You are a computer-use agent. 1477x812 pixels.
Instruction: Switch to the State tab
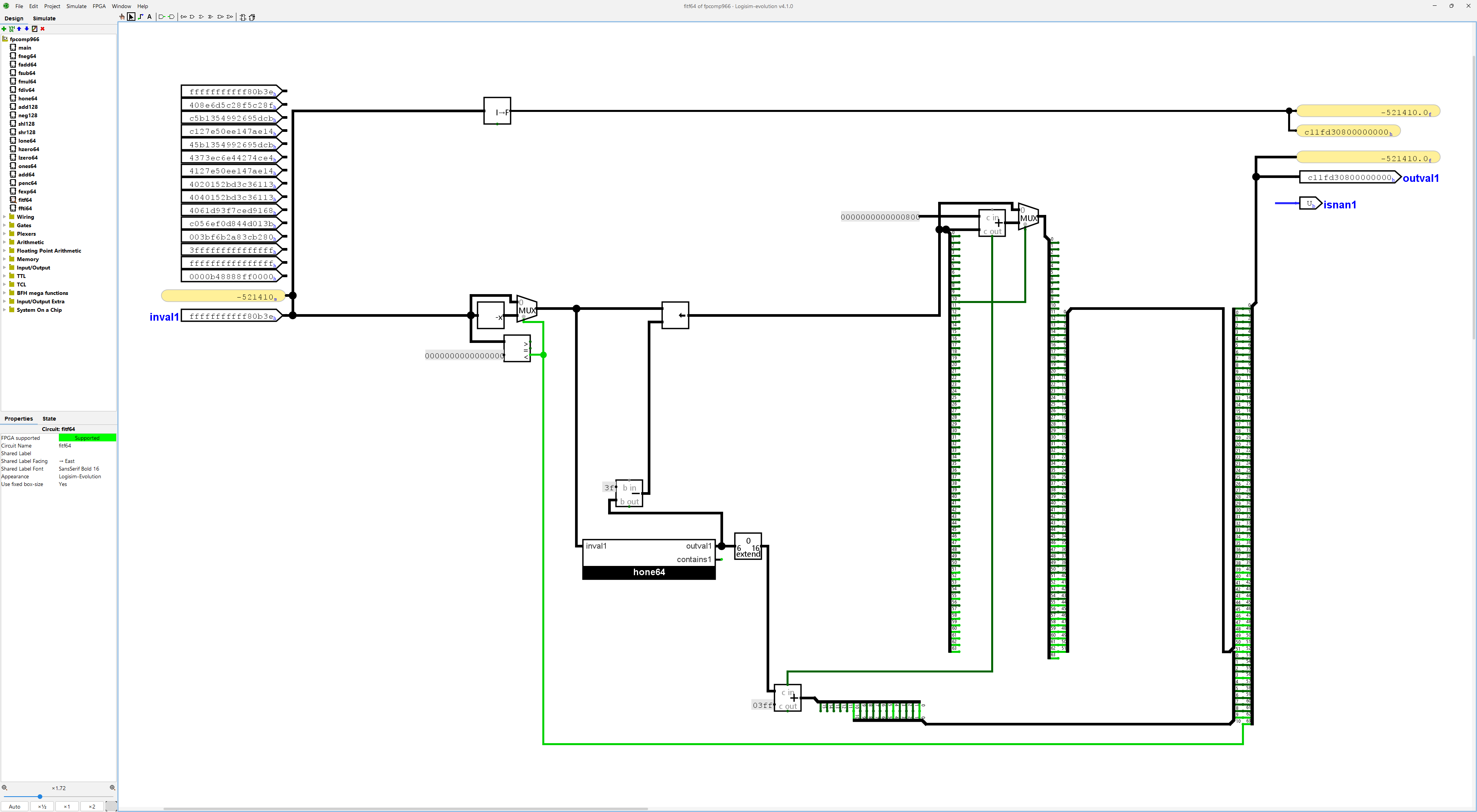pos(49,419)
